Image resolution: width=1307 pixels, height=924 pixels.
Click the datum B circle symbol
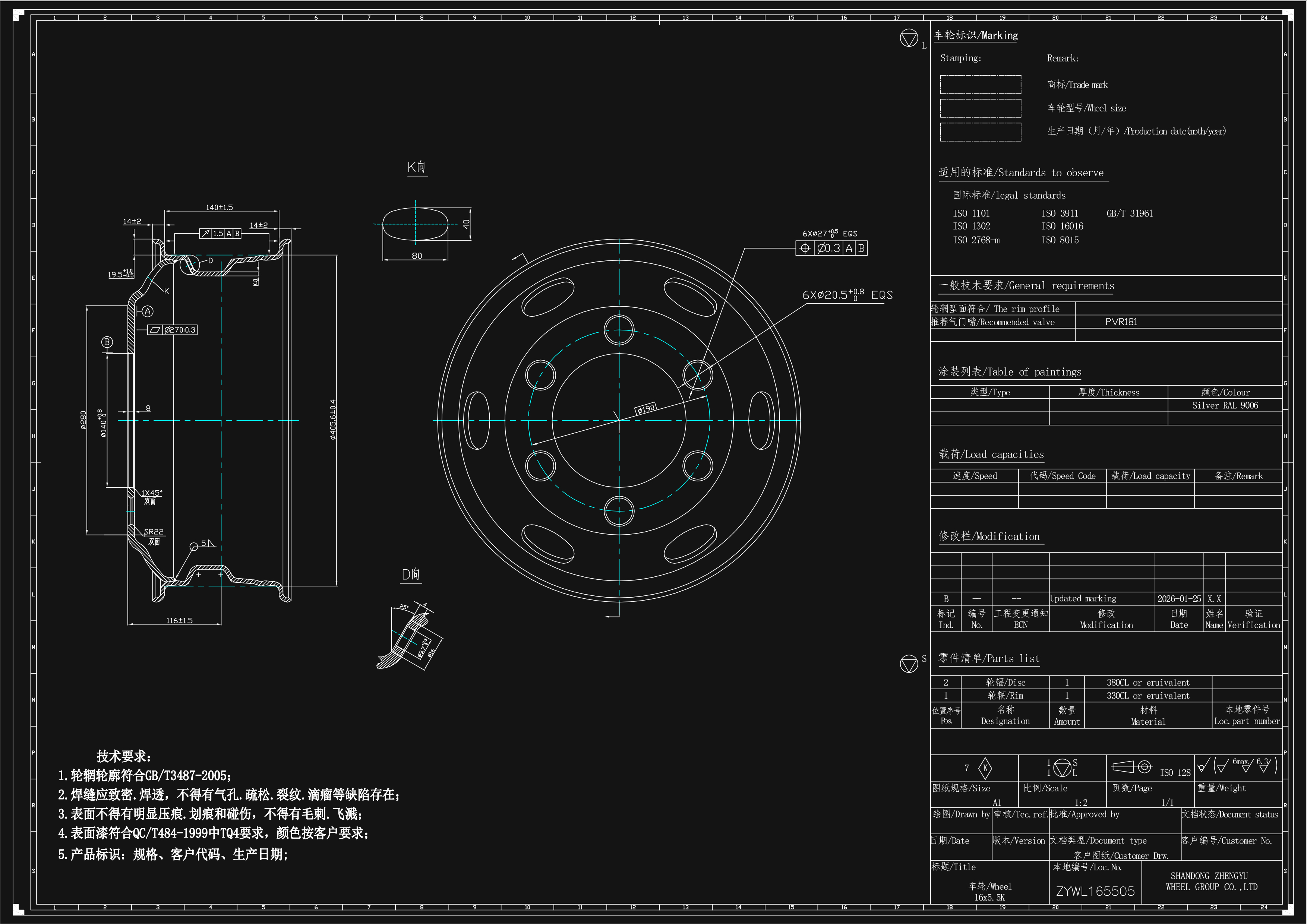(107, 342)
